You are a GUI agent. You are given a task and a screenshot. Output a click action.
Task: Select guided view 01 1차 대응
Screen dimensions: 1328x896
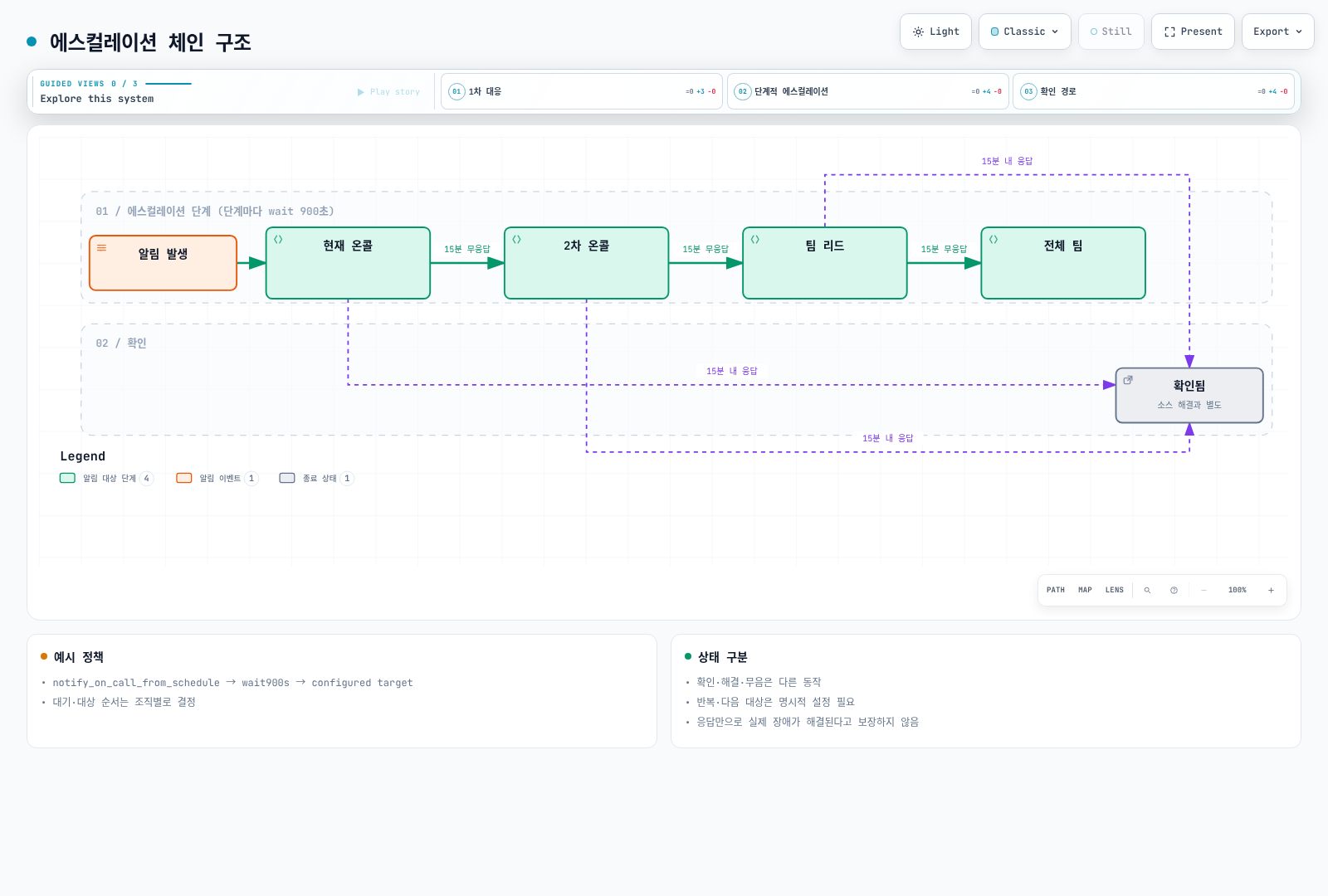point(582,91)
